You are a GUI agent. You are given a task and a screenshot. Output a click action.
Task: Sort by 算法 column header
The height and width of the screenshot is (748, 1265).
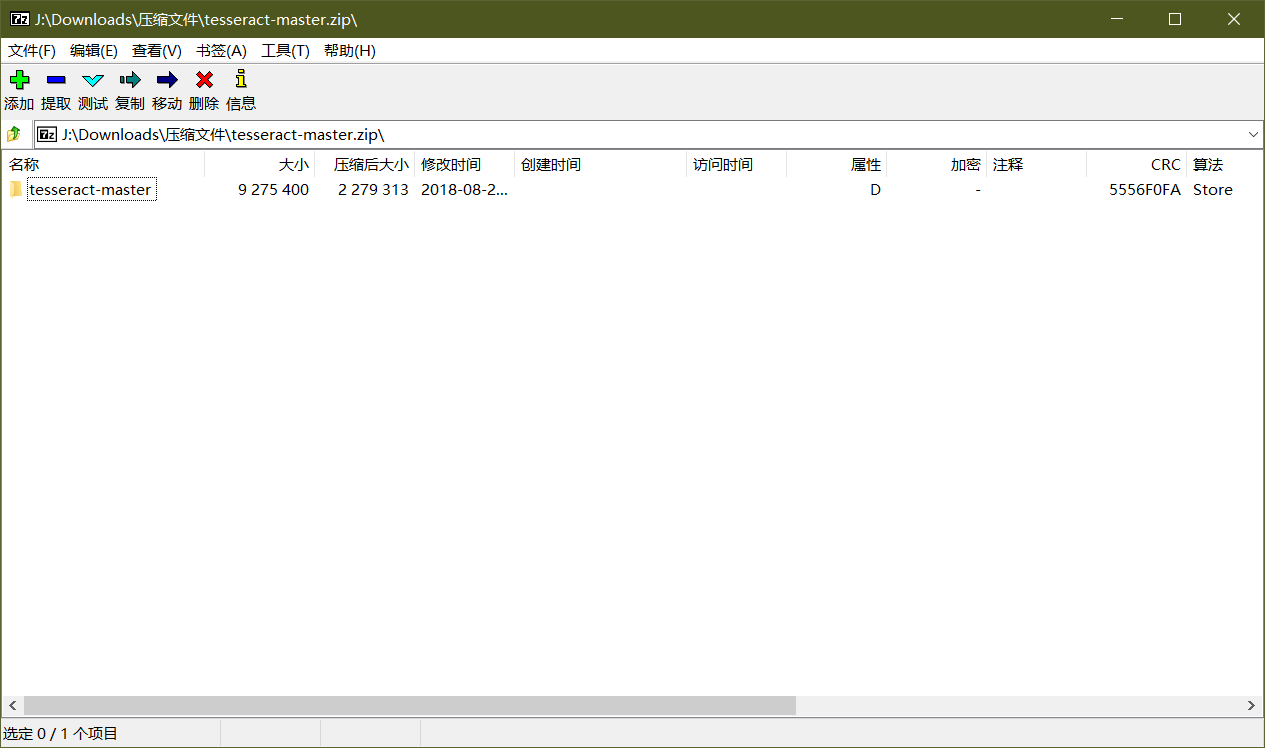[x=1225, y=165]
